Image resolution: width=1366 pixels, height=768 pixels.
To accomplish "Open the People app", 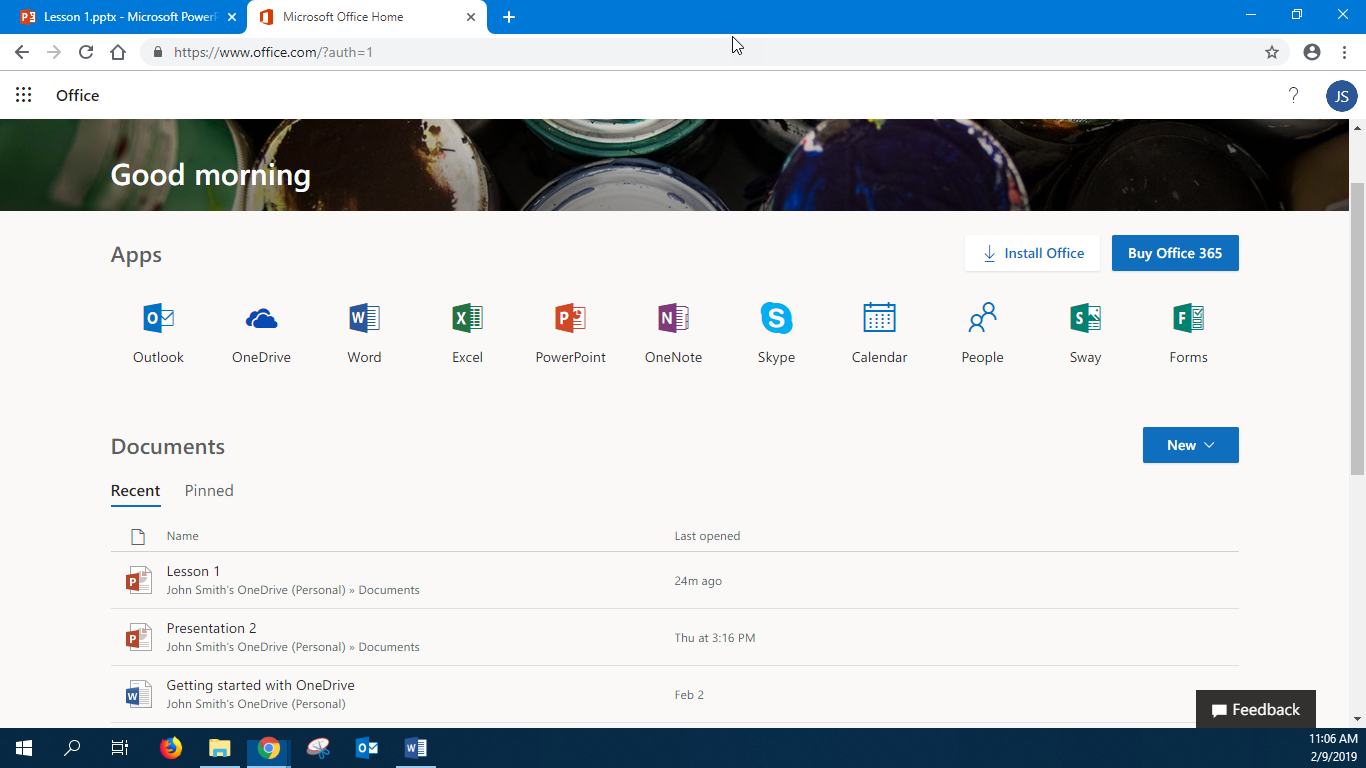I will click(x=982, y=334).
